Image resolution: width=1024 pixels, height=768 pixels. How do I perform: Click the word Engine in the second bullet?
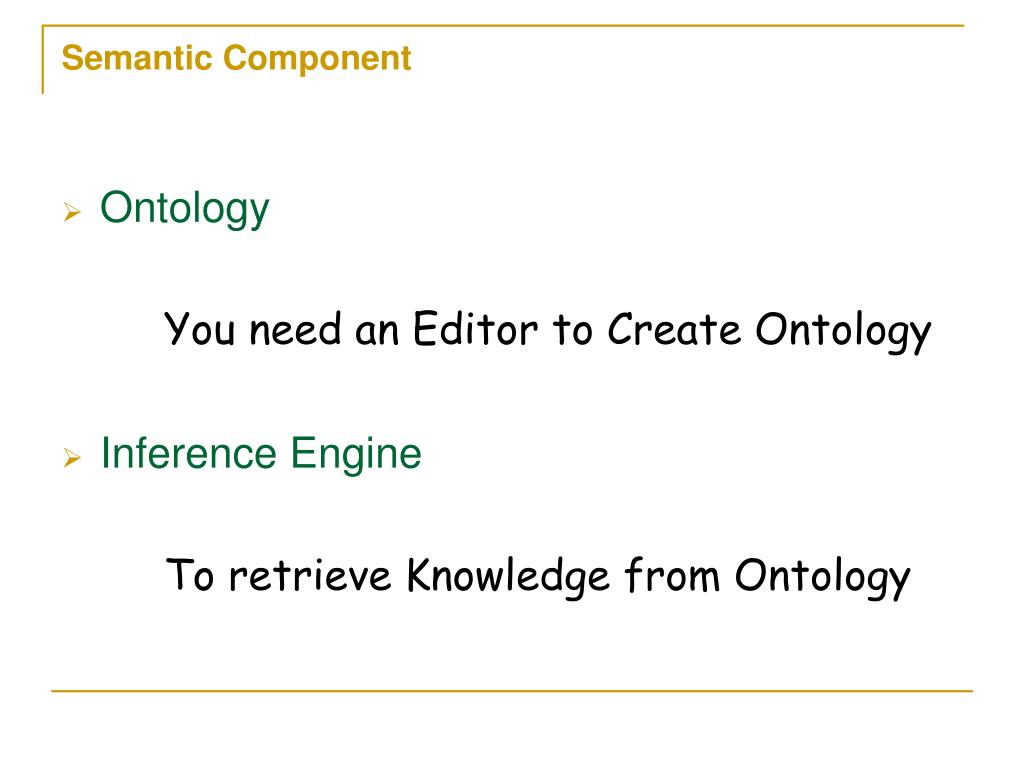(x=356, y=455)
